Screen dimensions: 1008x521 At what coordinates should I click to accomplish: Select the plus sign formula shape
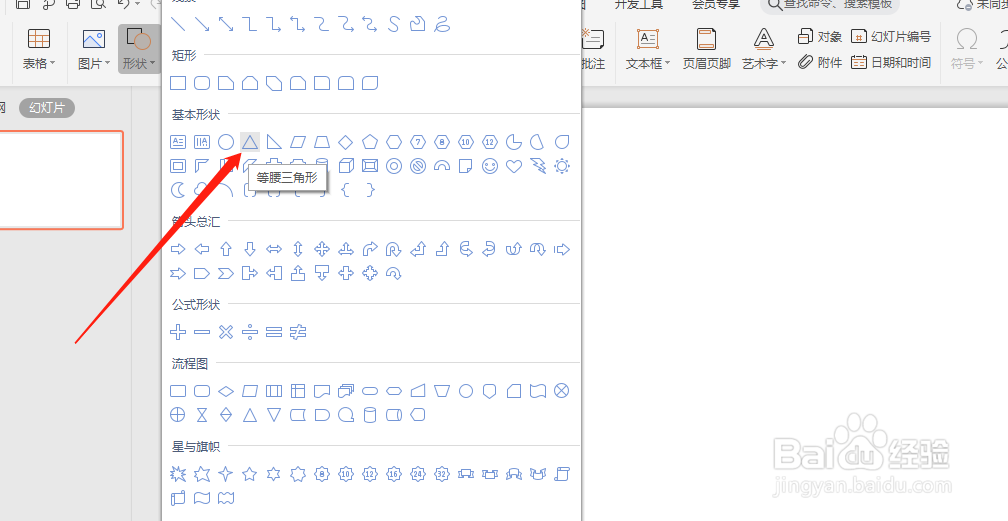point(178,332)
